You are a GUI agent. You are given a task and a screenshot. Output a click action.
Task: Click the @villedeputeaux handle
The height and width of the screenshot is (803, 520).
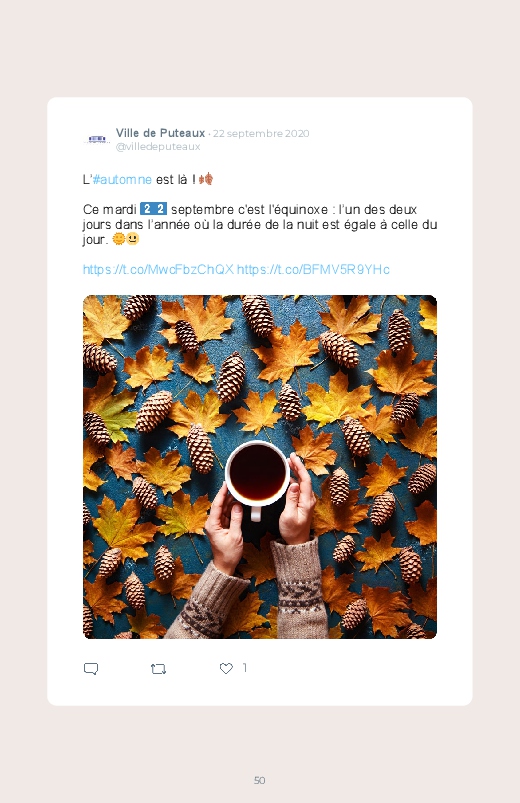pyautogui.click(x=158, y=146)
